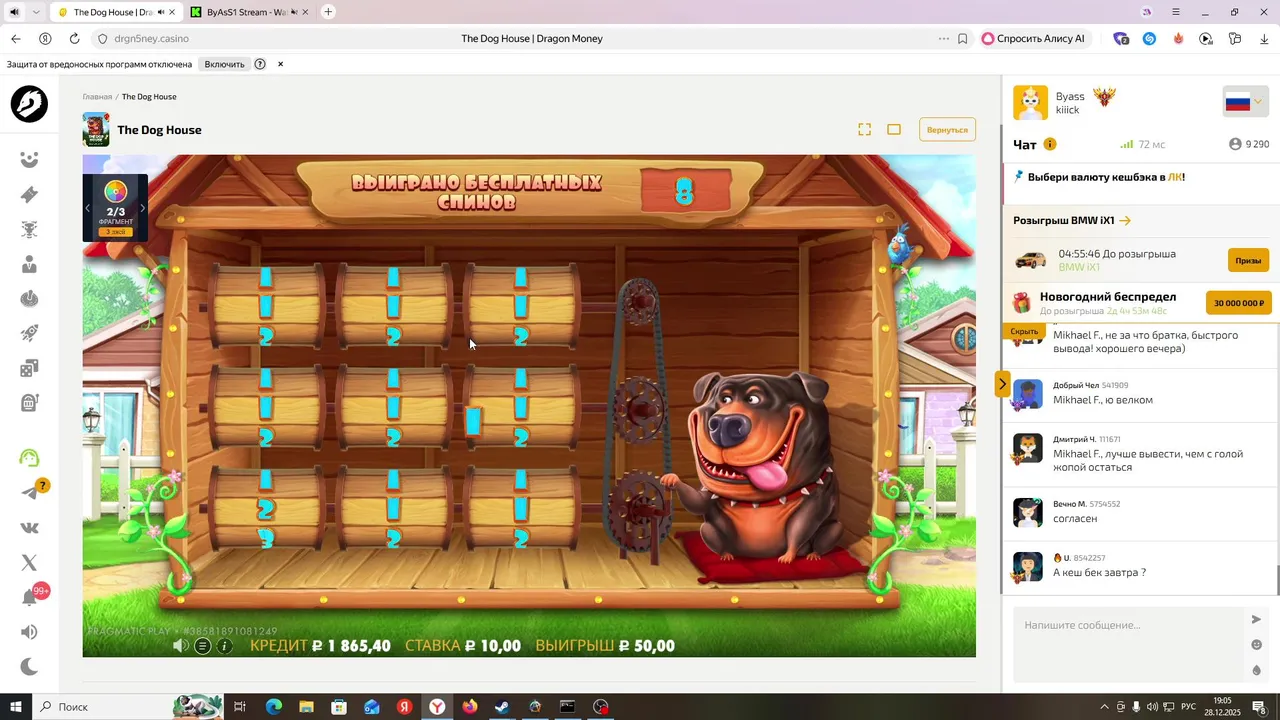Click the Призы button

1248,260
